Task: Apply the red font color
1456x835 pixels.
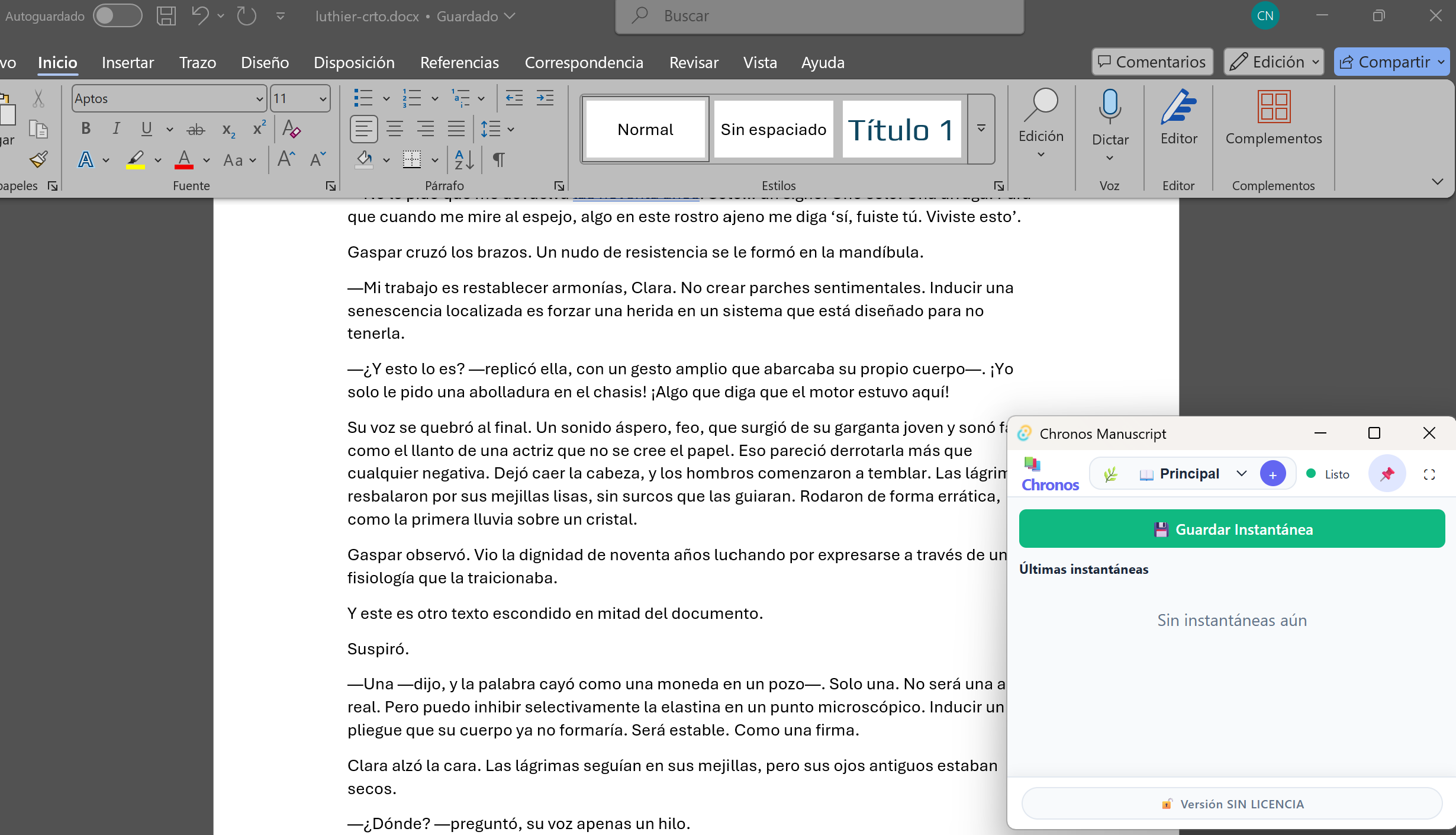Action: tap(184, 159)
